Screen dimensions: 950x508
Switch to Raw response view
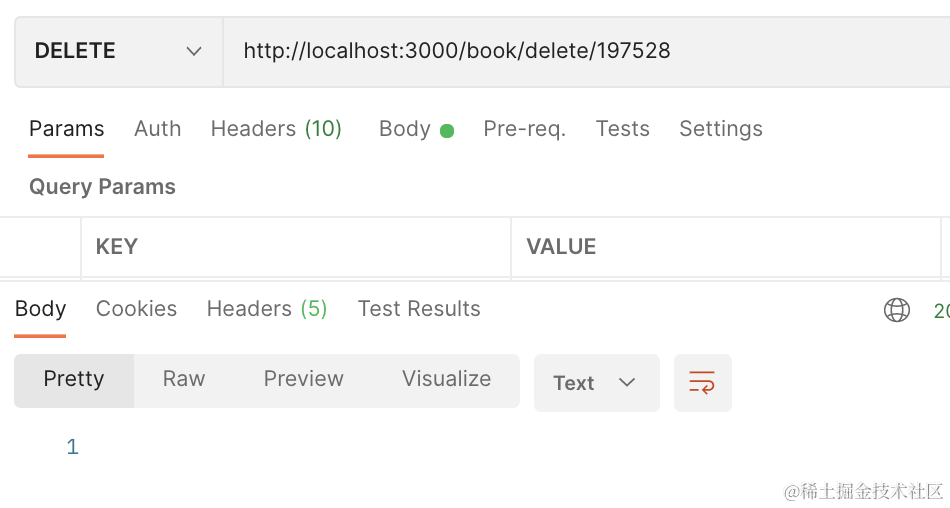click(184, 379)
